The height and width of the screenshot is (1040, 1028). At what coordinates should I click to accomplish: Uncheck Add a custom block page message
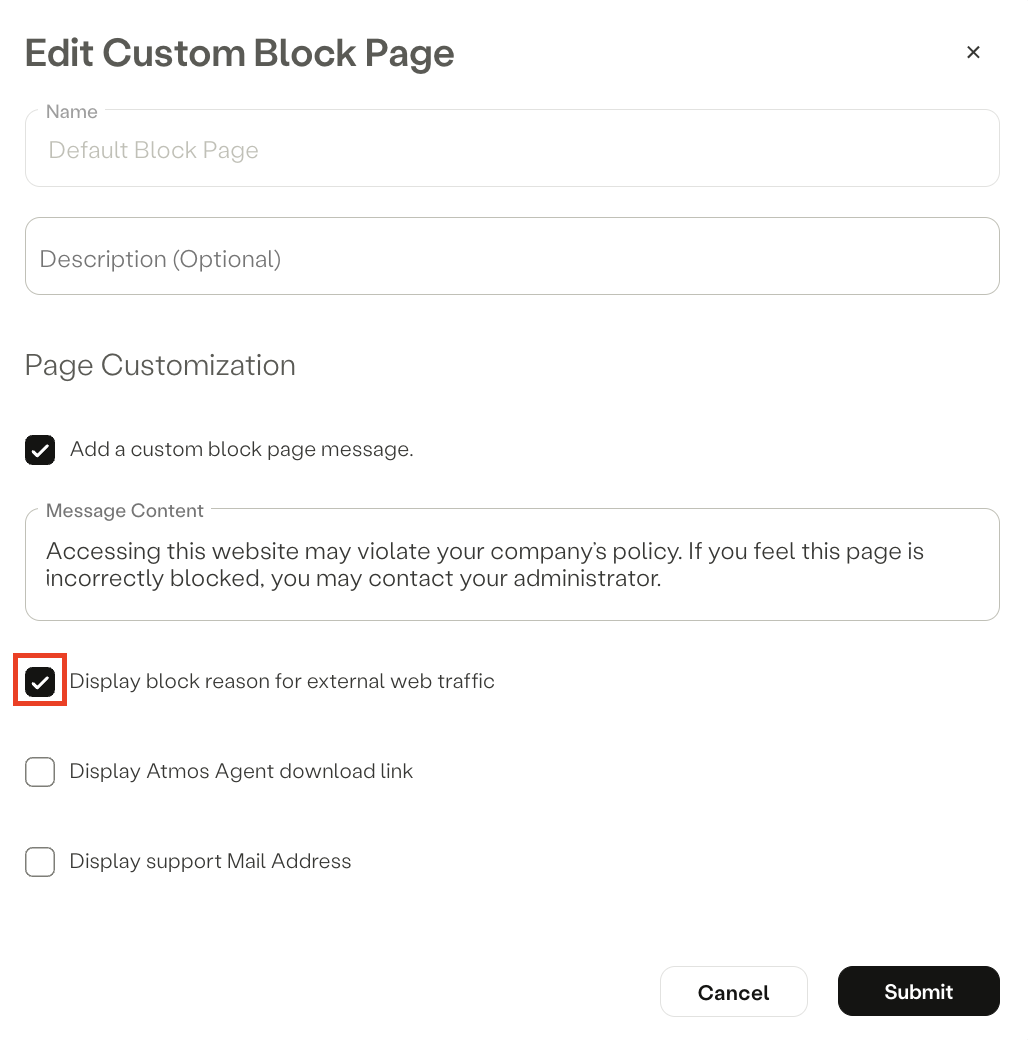coord(40,450)
